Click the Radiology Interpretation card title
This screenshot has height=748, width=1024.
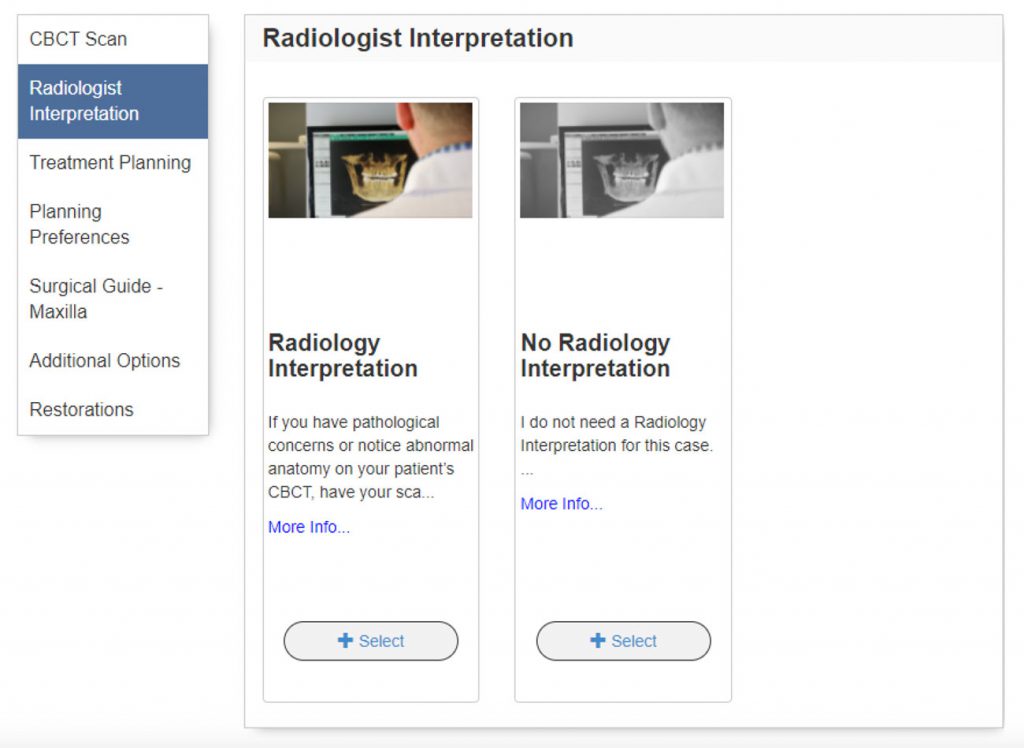(342, 356)
